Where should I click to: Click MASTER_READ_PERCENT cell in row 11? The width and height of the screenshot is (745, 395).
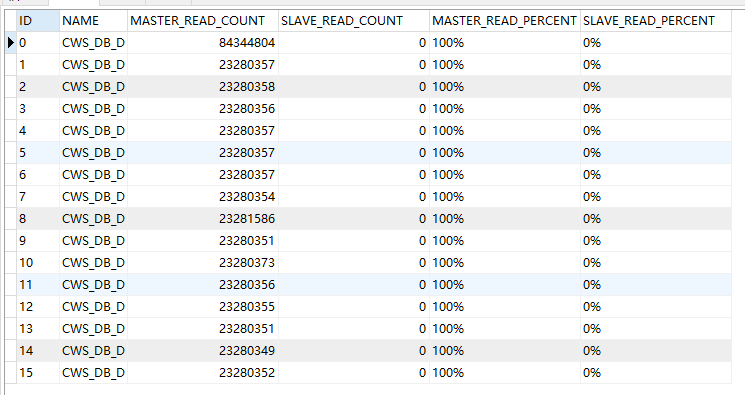(505, 285)
